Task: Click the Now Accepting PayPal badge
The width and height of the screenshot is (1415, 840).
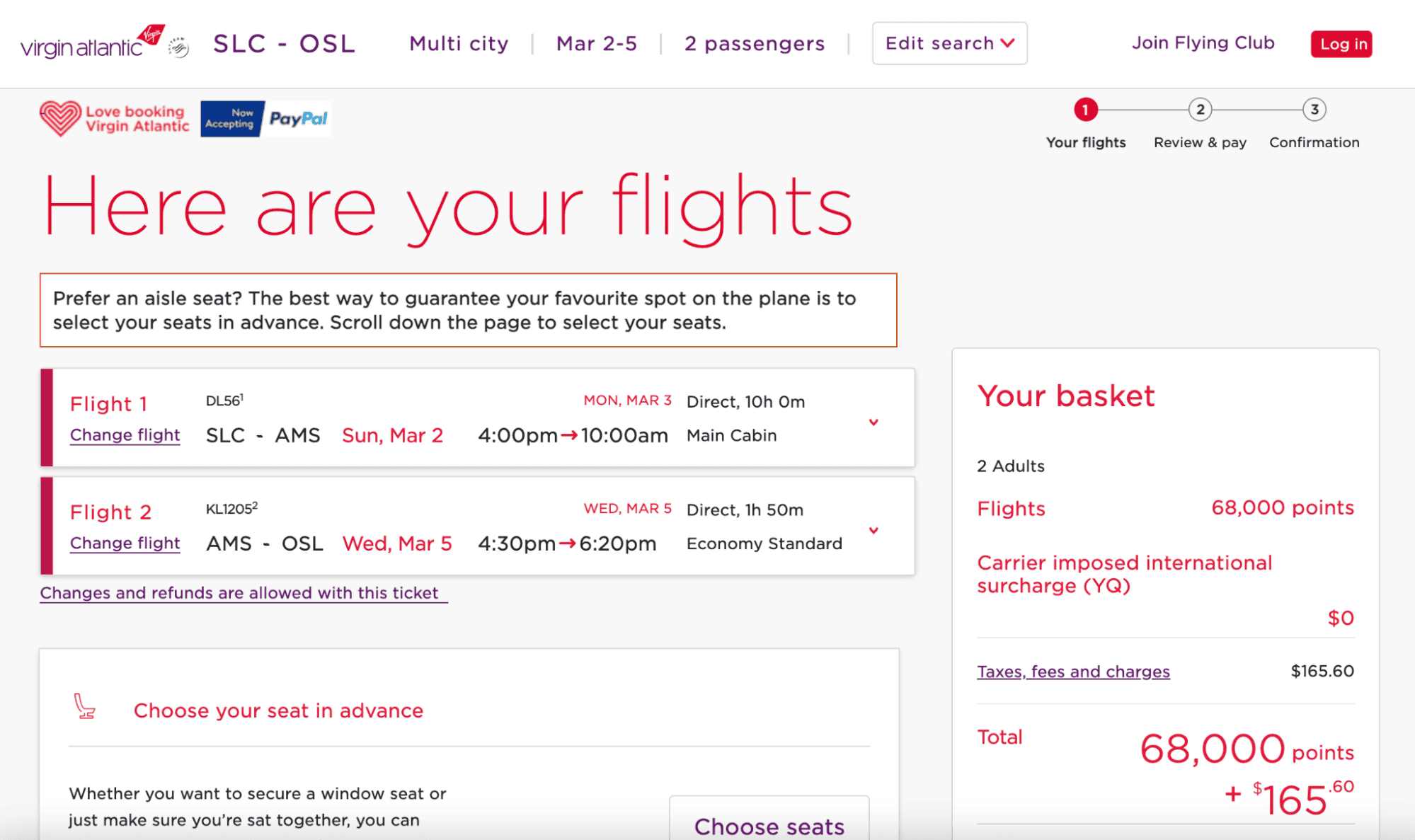Action: click(265, 119)
